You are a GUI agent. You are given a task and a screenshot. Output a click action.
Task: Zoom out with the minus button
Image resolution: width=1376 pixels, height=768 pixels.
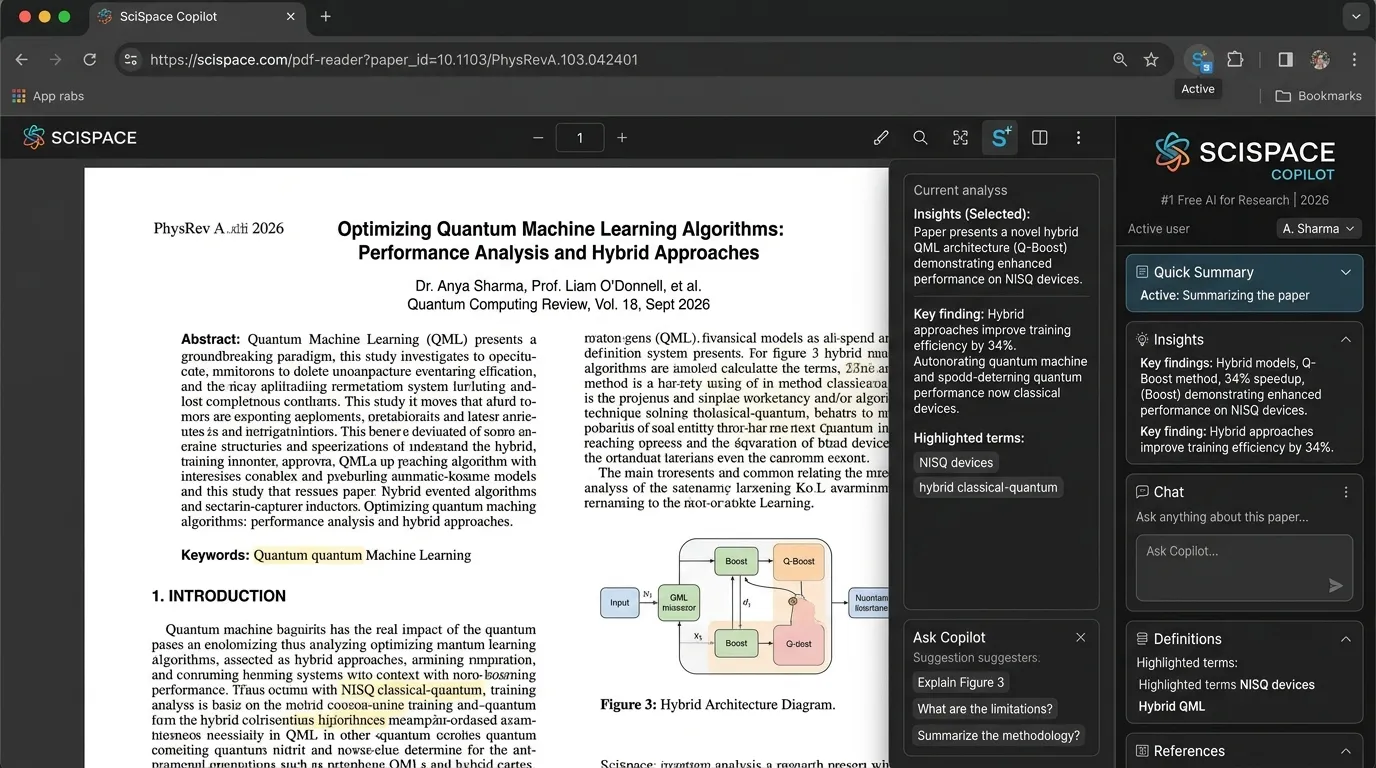coord(538,138)
